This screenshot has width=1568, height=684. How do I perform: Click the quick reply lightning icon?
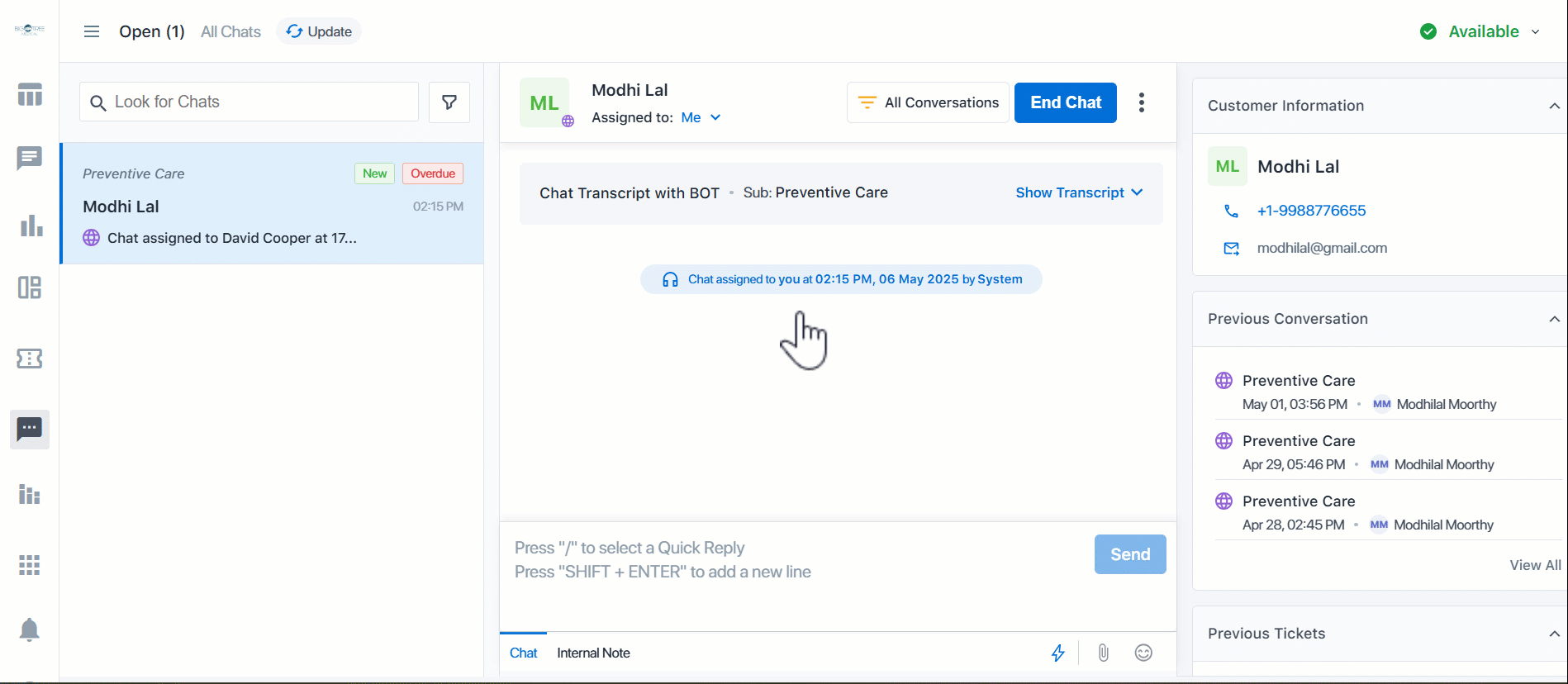tap(1058, 653)
